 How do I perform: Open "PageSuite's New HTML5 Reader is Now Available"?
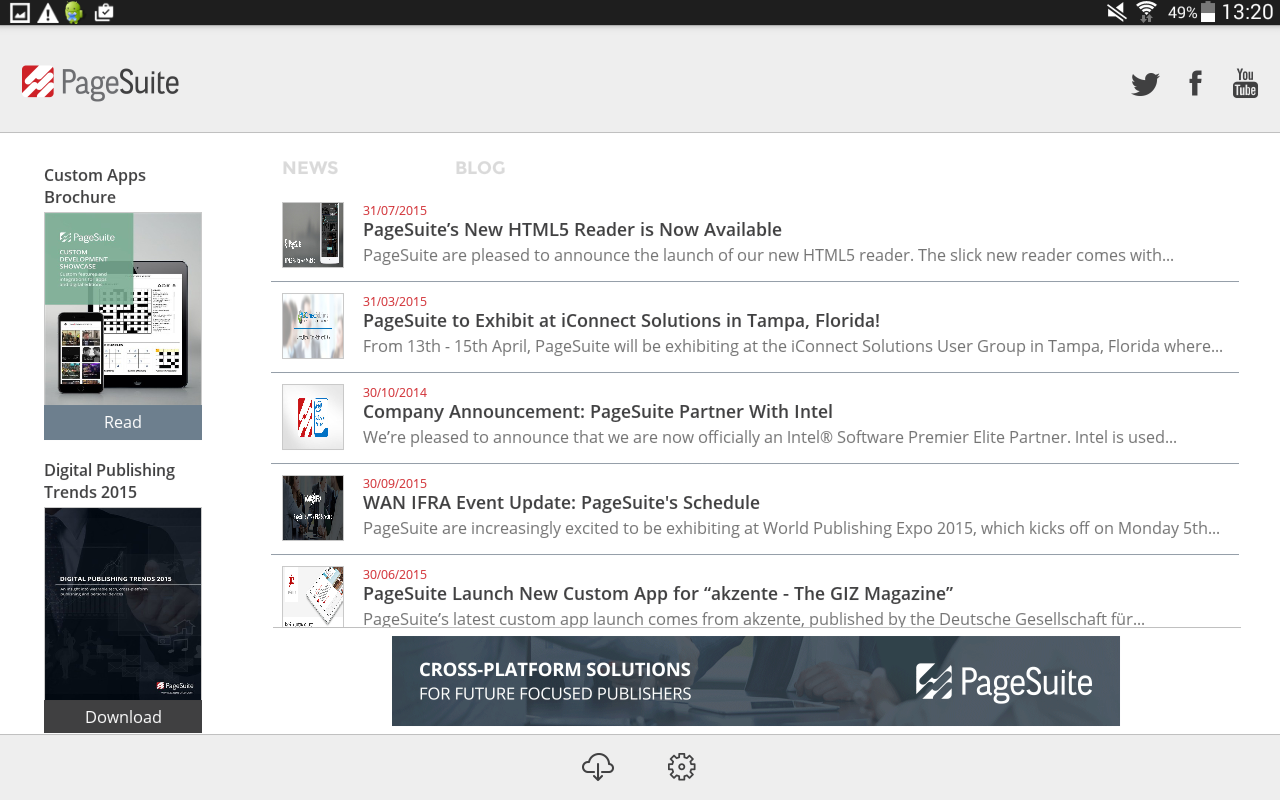pos(572,230)
